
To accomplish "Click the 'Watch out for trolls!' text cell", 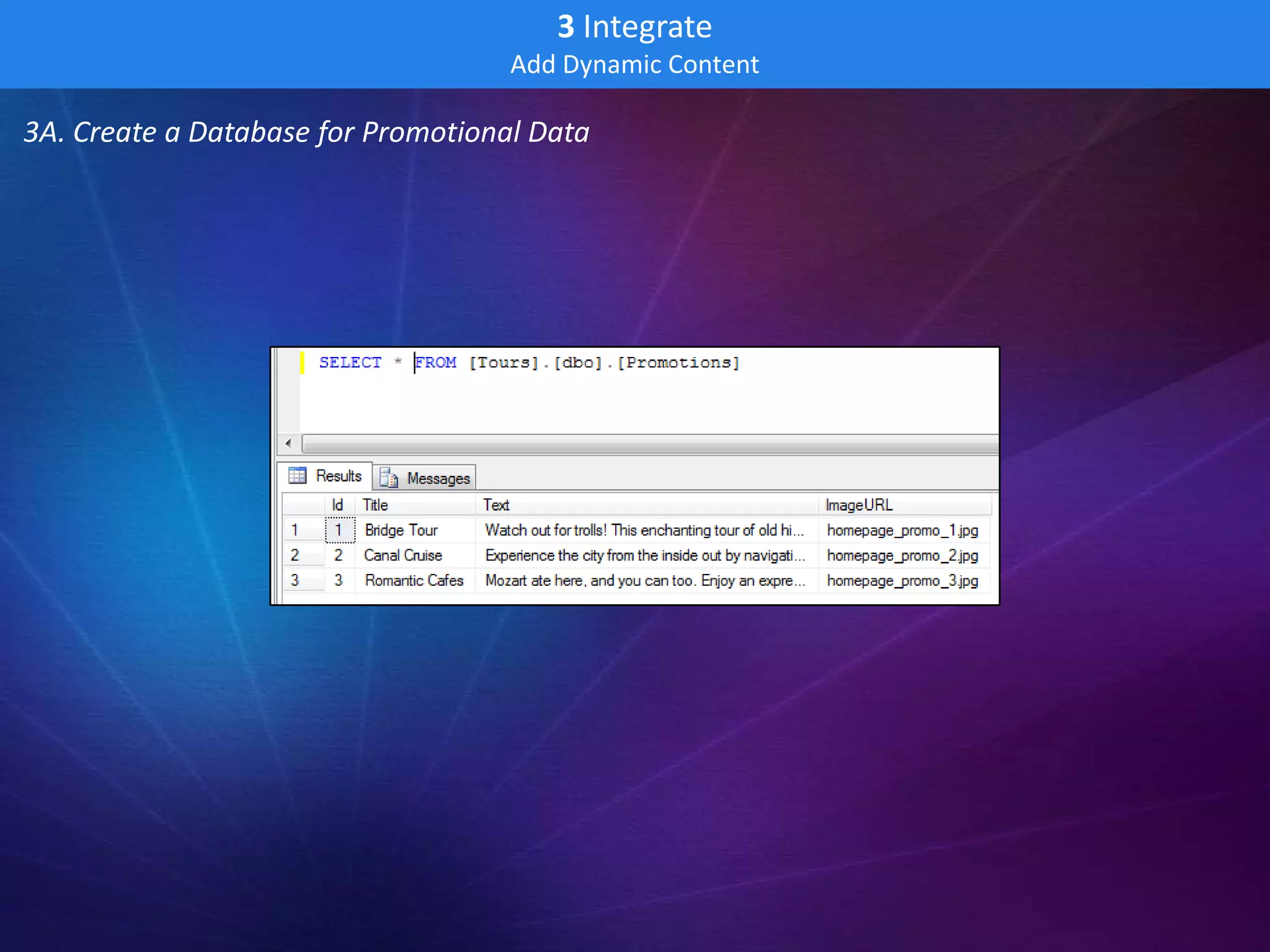I will pos(647,530).
